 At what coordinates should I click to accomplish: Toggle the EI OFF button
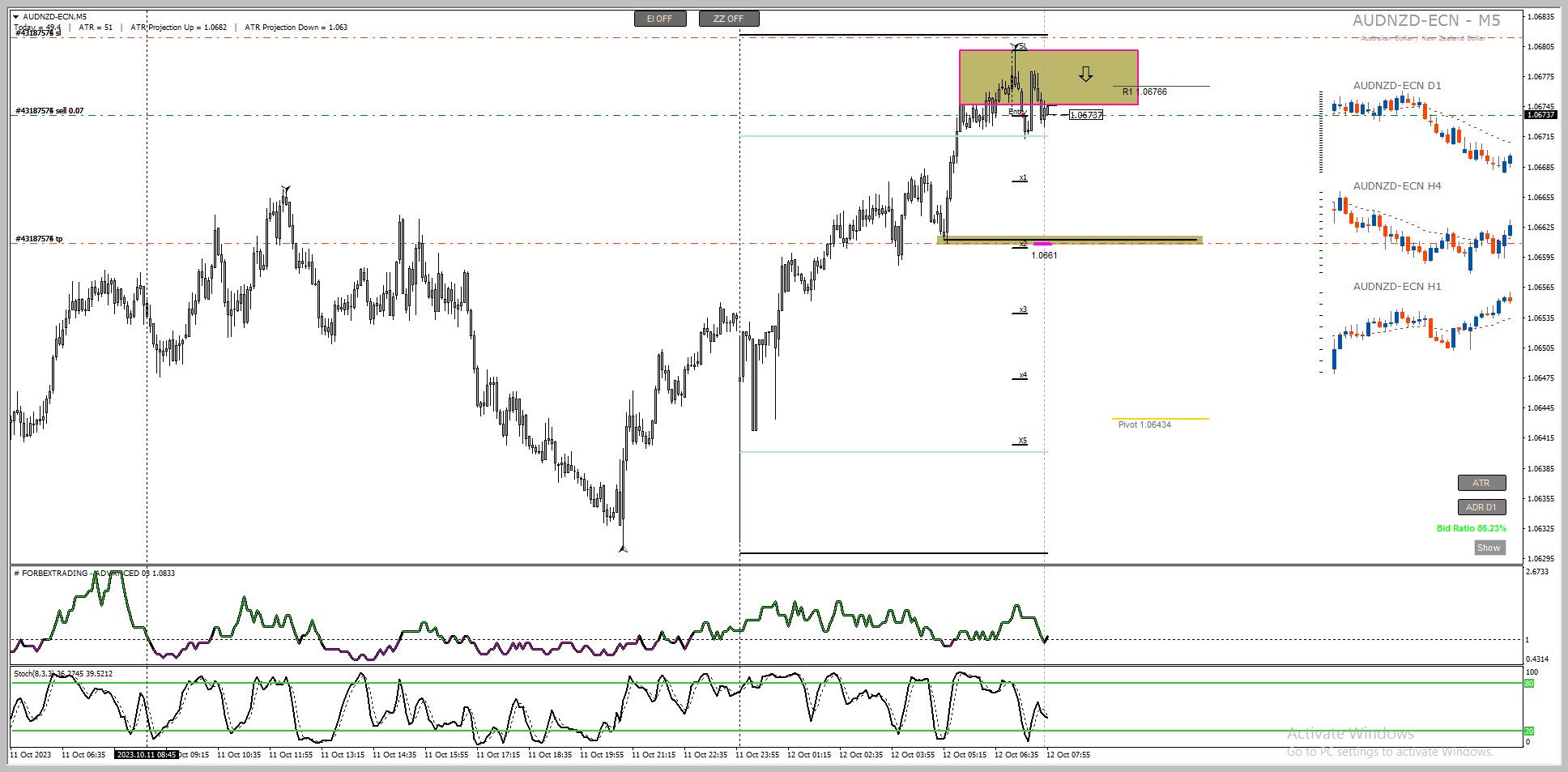pos(659,19)
